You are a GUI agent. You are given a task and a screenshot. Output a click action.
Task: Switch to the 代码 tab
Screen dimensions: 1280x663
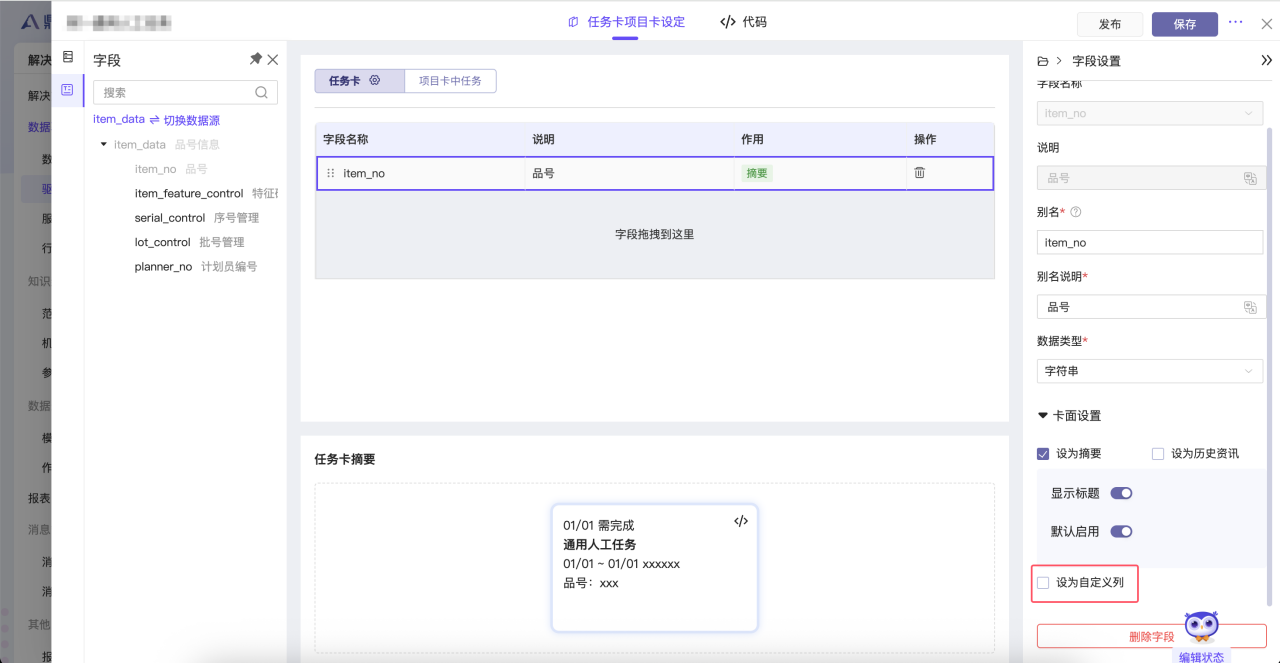pyautogui.click(x=744, y=22)
